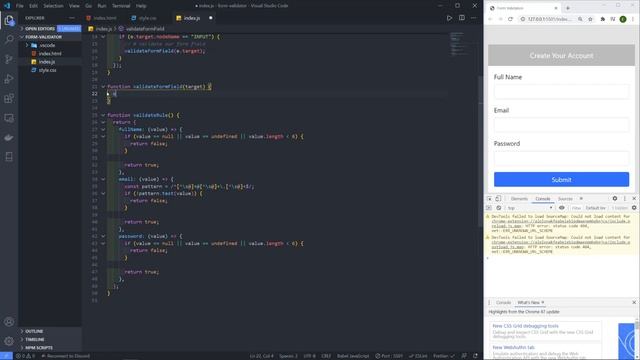The height and width of the screenshot is (360, 640).
Task: Open the errors and warnings status item
Action: click(25, 356)
